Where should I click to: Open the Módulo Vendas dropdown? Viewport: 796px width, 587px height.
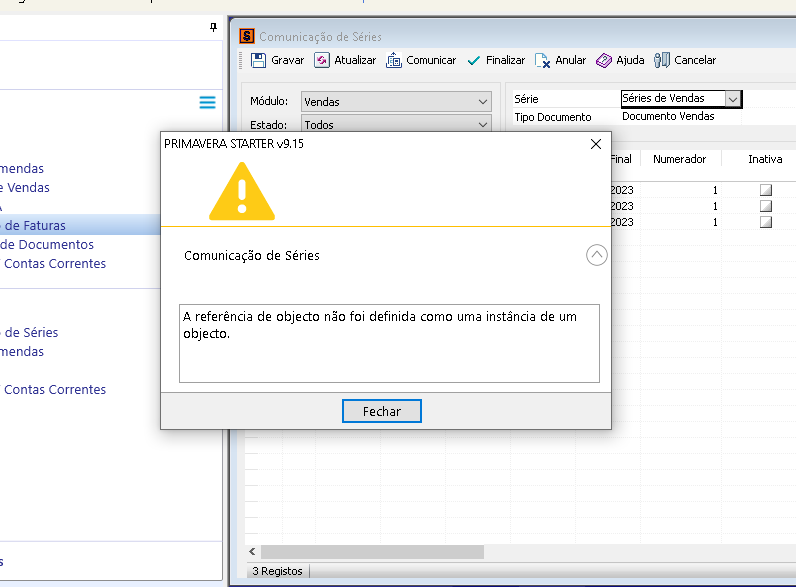point(484,102)
